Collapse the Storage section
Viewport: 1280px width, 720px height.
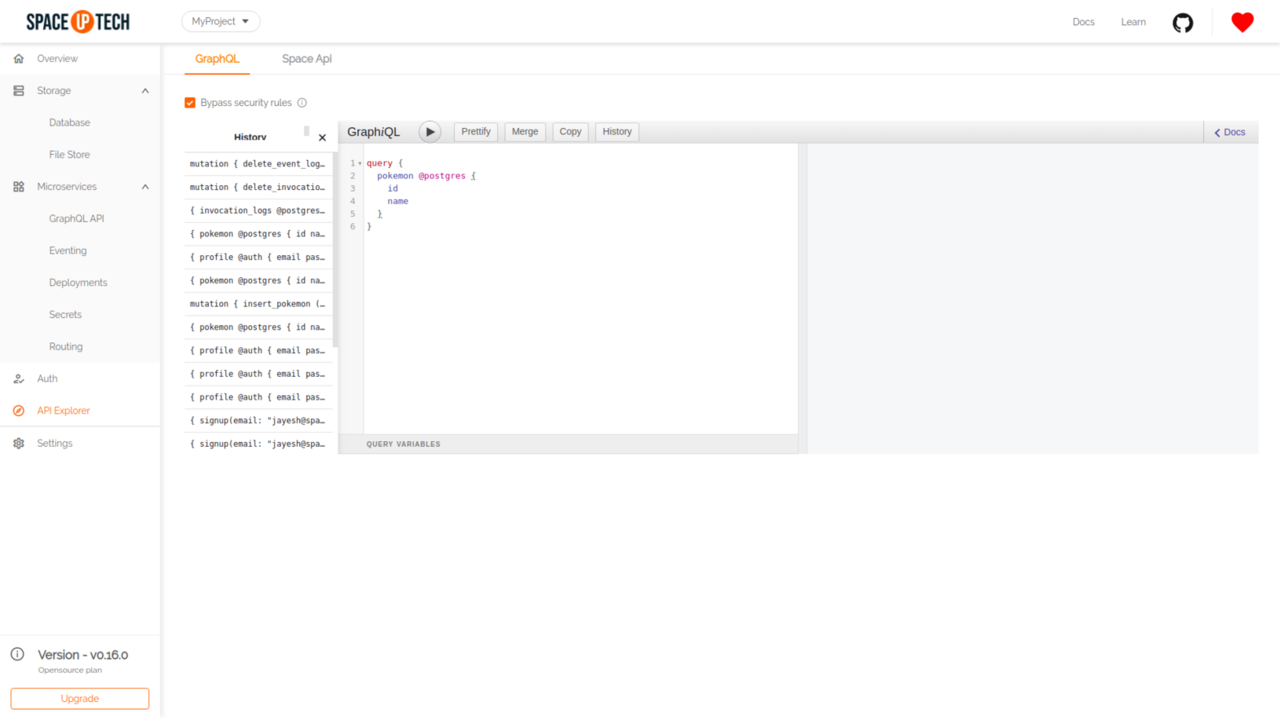[x=145, y=91]
